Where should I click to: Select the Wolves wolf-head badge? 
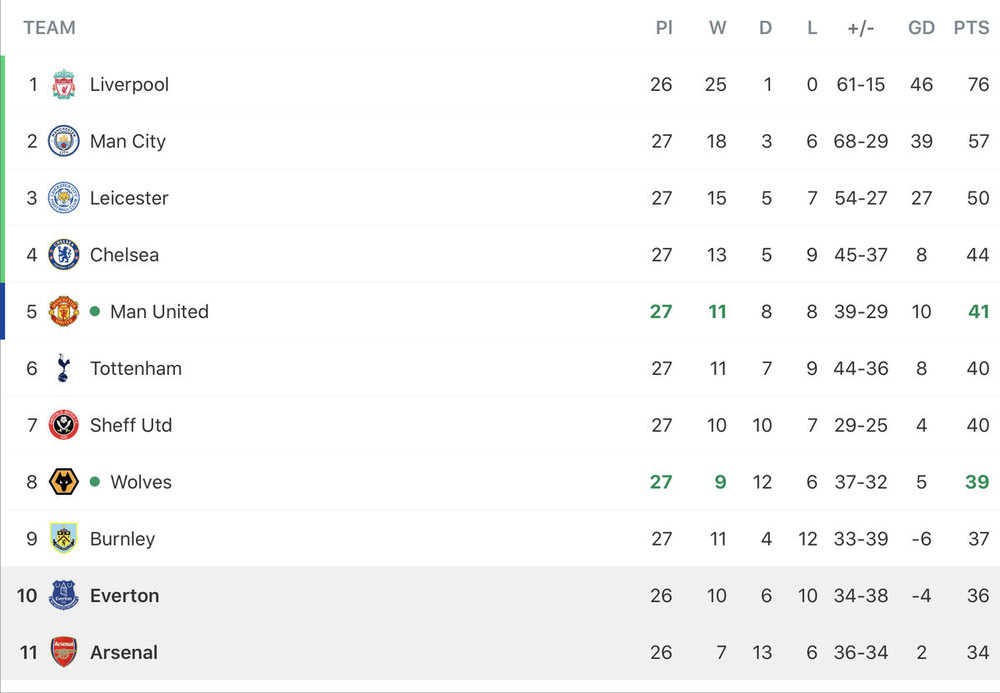tap(64, 481)
